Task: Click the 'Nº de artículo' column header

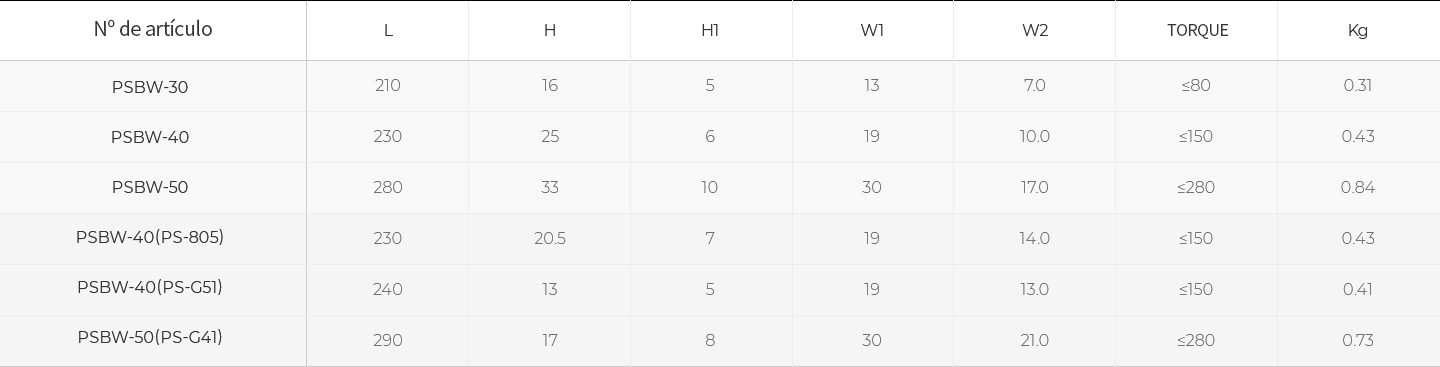Action: click(153, 29)
